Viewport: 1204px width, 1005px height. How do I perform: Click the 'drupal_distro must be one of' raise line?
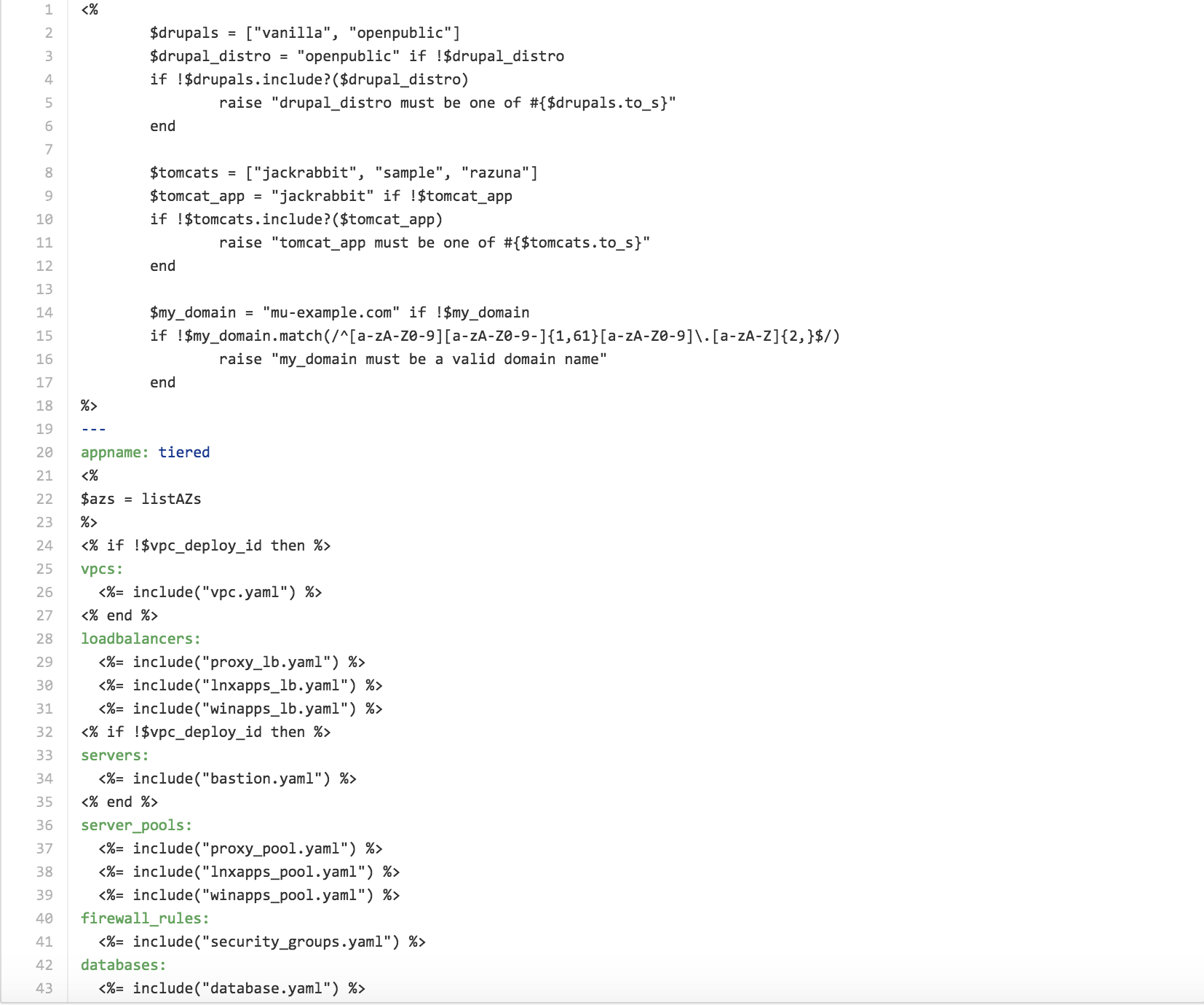click(447, 103)
